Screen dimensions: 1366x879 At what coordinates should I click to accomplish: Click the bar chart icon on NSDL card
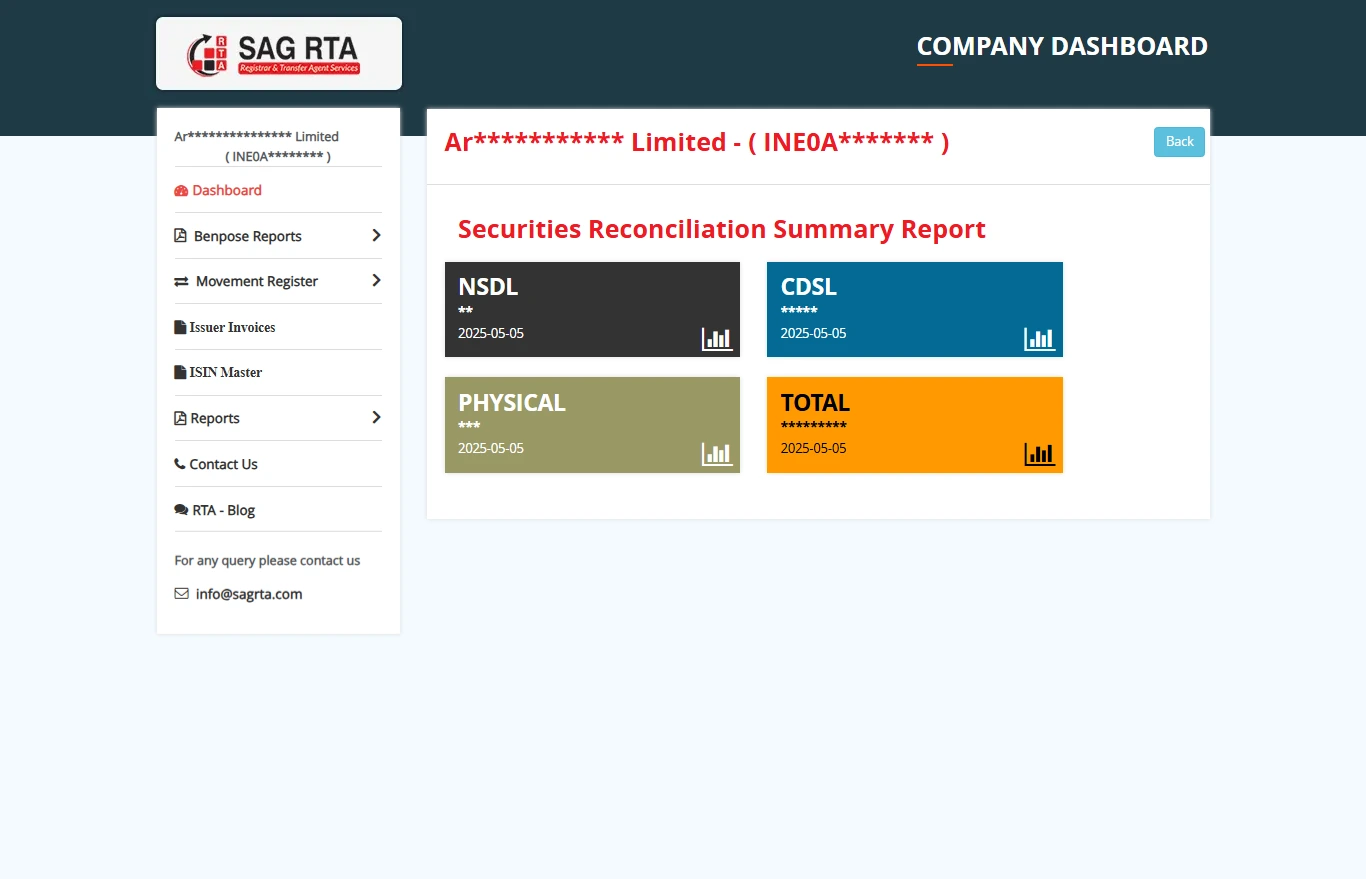[716, 339]
